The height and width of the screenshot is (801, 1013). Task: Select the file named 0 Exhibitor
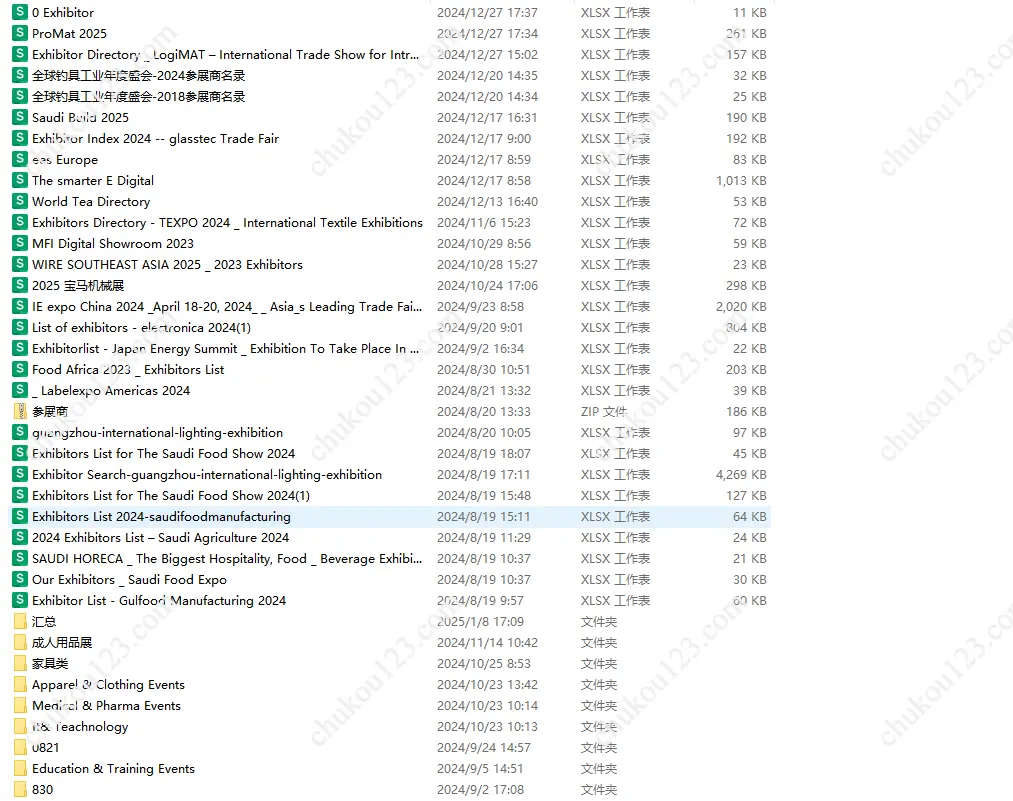[62, 13]
